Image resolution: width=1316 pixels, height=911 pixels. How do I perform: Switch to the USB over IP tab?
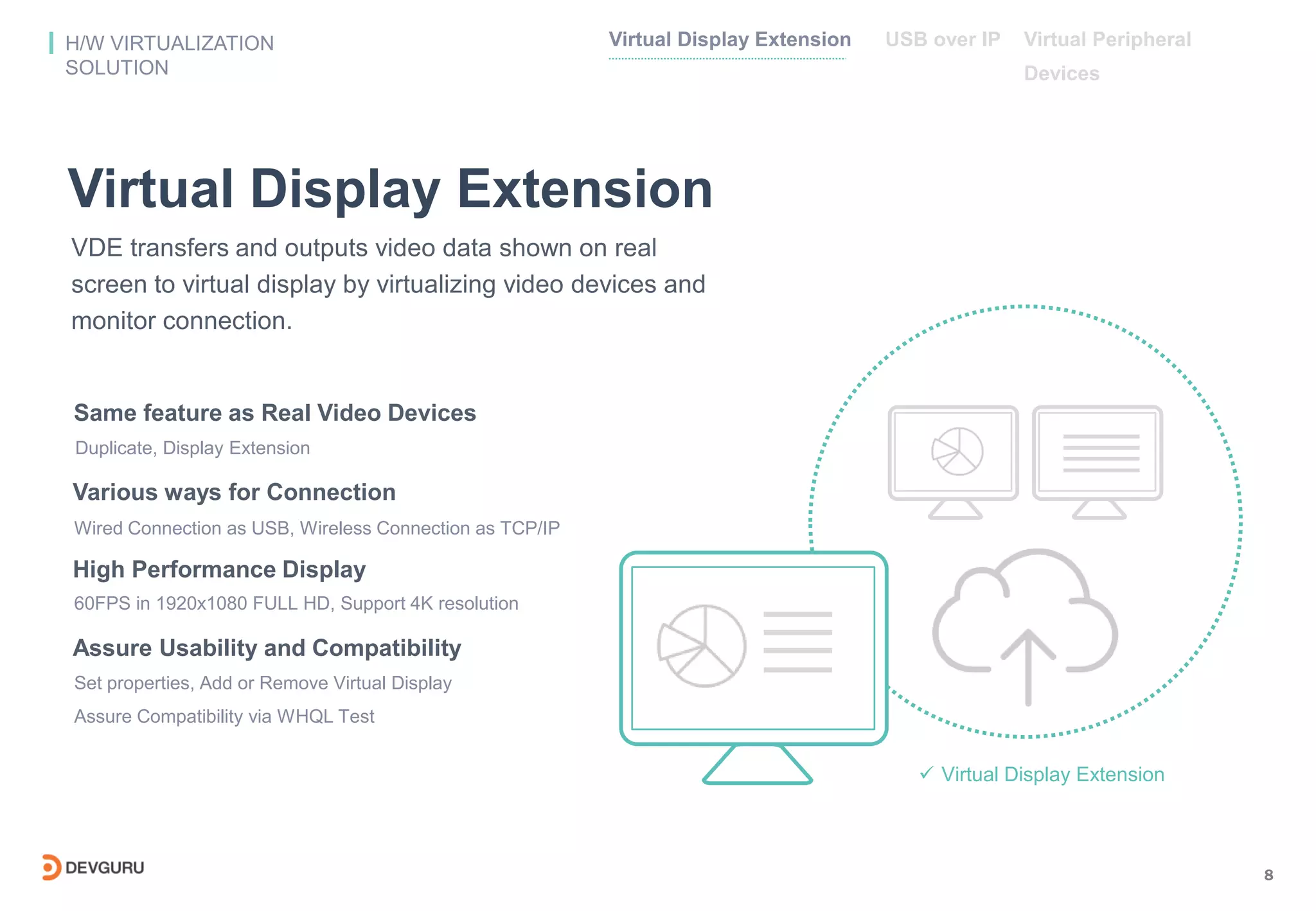click(x=942, y=40)
